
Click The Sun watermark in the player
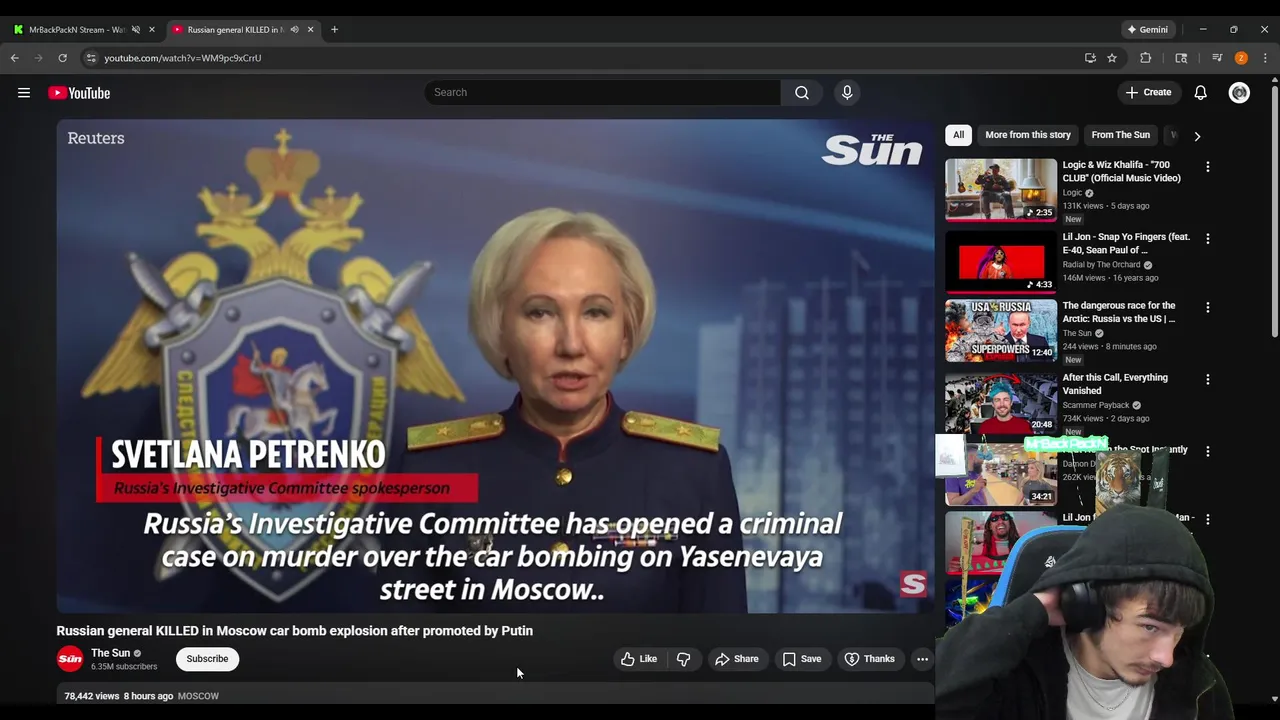pos(913,583)
